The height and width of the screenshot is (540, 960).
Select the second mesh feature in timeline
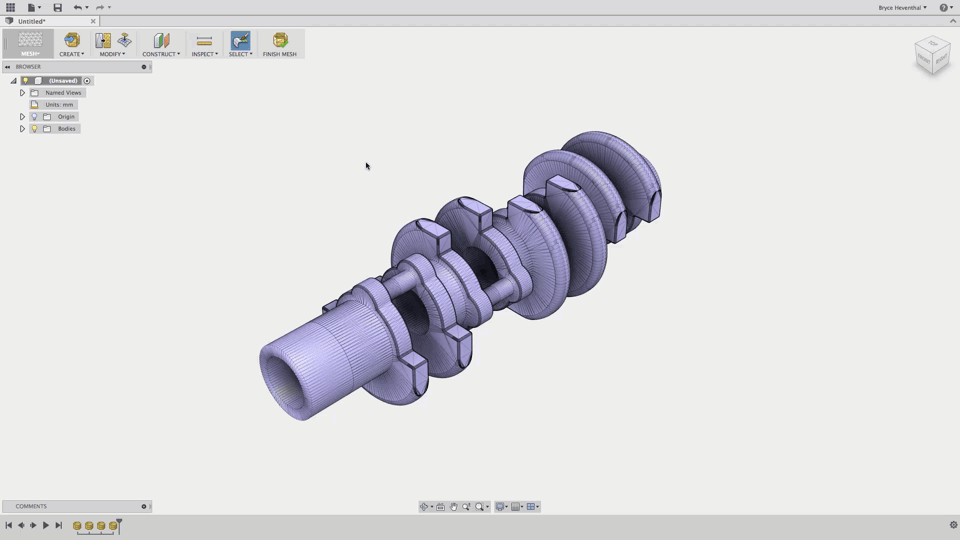click(x=89, y=526)
